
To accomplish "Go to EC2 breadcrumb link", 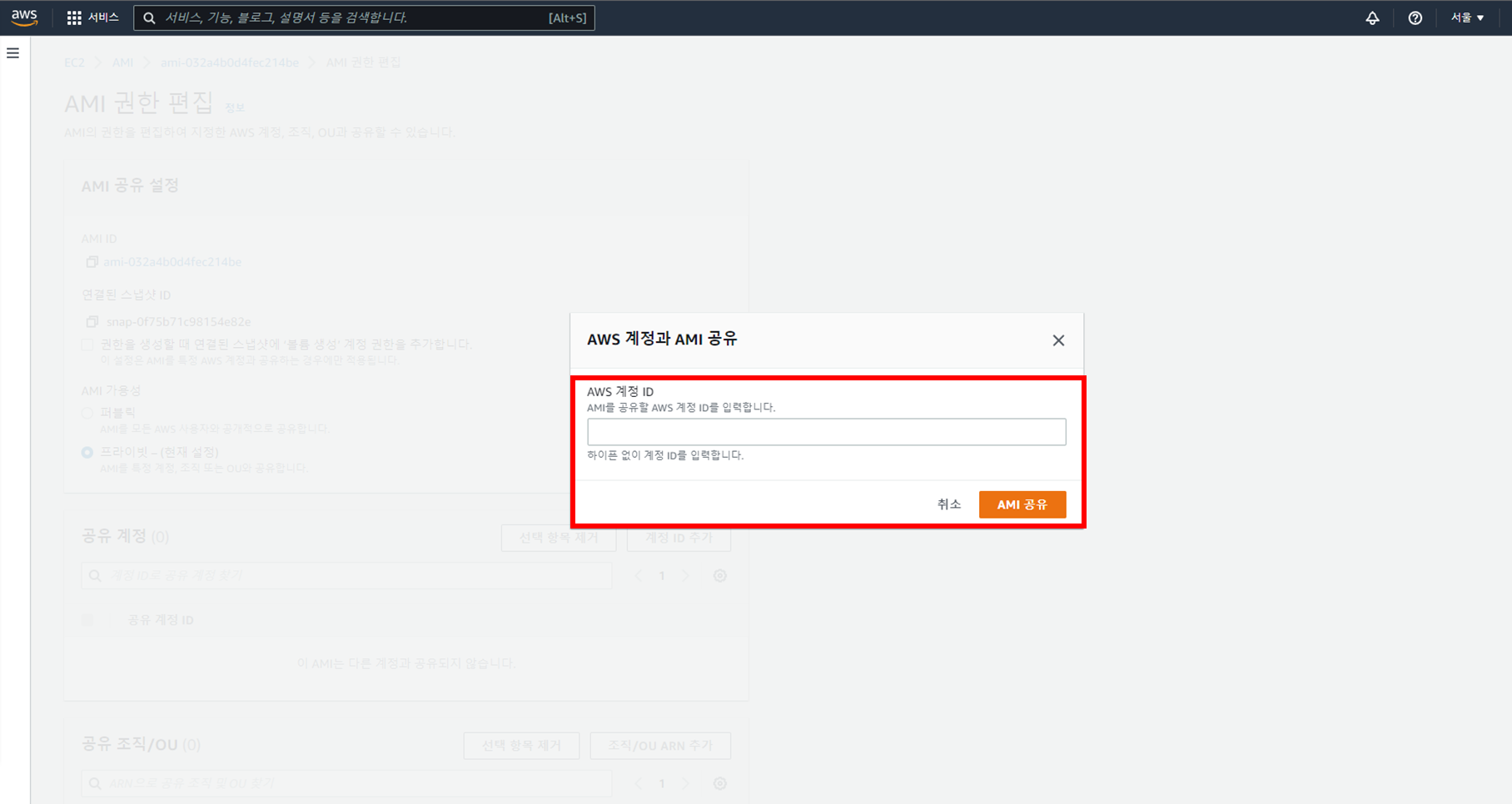I will pos(74,62).
